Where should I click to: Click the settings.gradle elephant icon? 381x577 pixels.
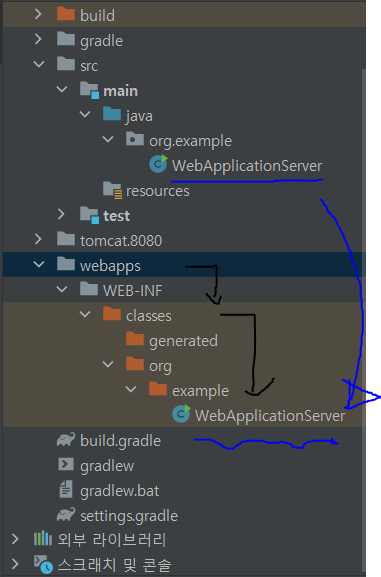coord(66,514)
